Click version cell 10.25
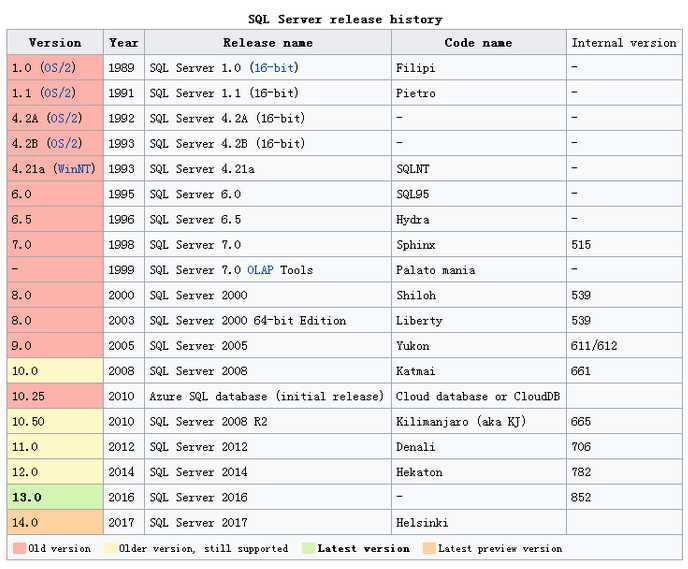688x569 pixels. [x=55, y=396]
